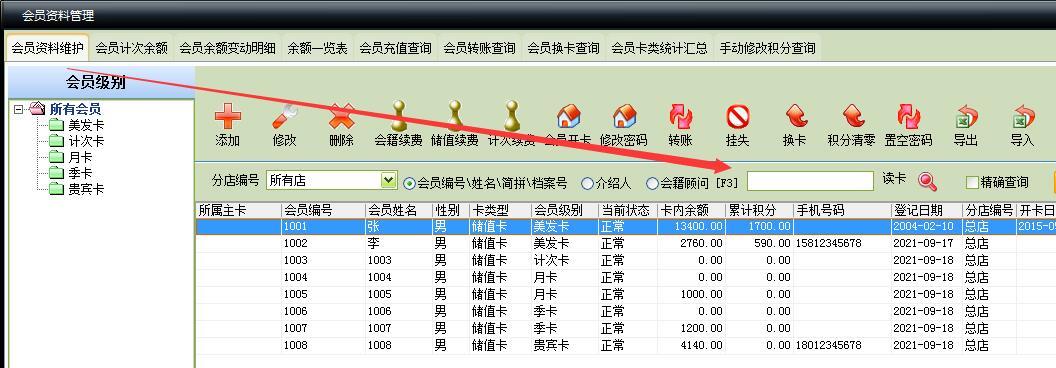Select 贵宾卡 in member level tree

[x=86, y=189]
